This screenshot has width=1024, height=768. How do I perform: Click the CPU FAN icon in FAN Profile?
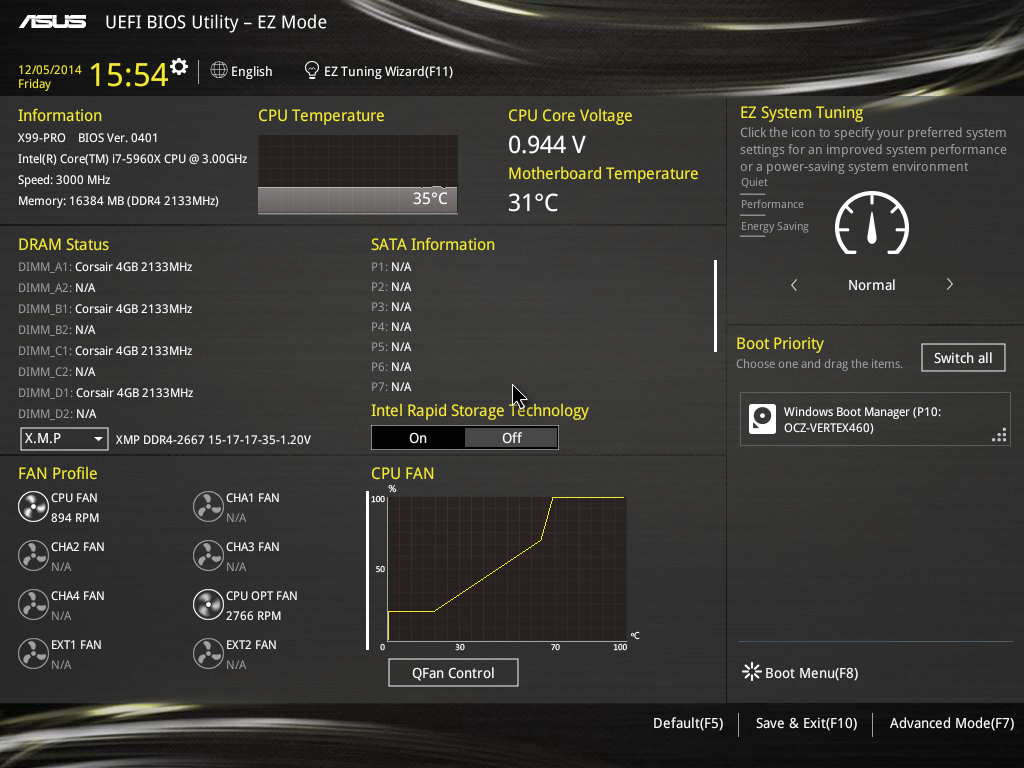point(33,507)
